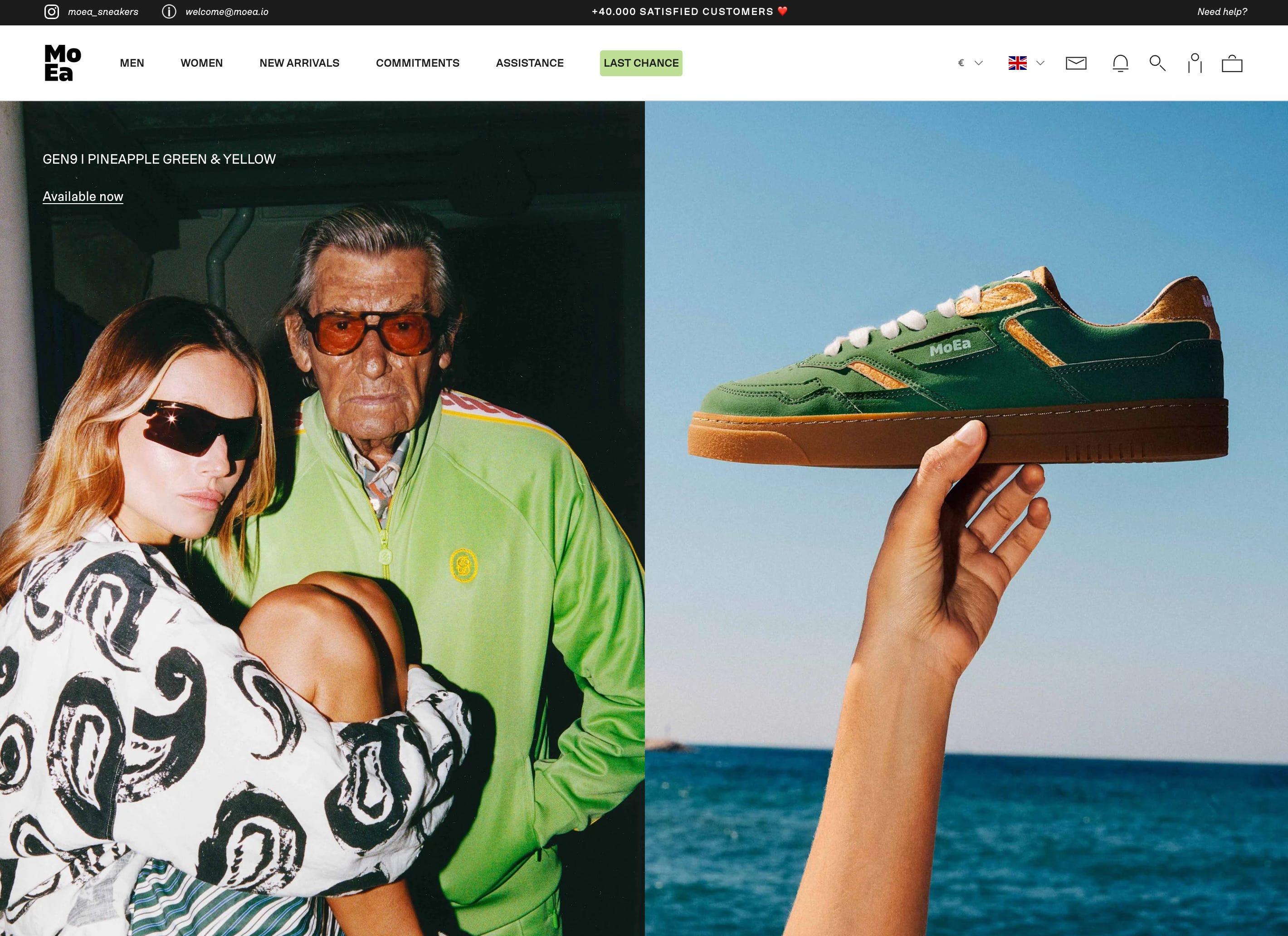The width and height of the screenshot is (1288, 936).
Task: Open the MEN menu
Action: [x=132, y=63]
